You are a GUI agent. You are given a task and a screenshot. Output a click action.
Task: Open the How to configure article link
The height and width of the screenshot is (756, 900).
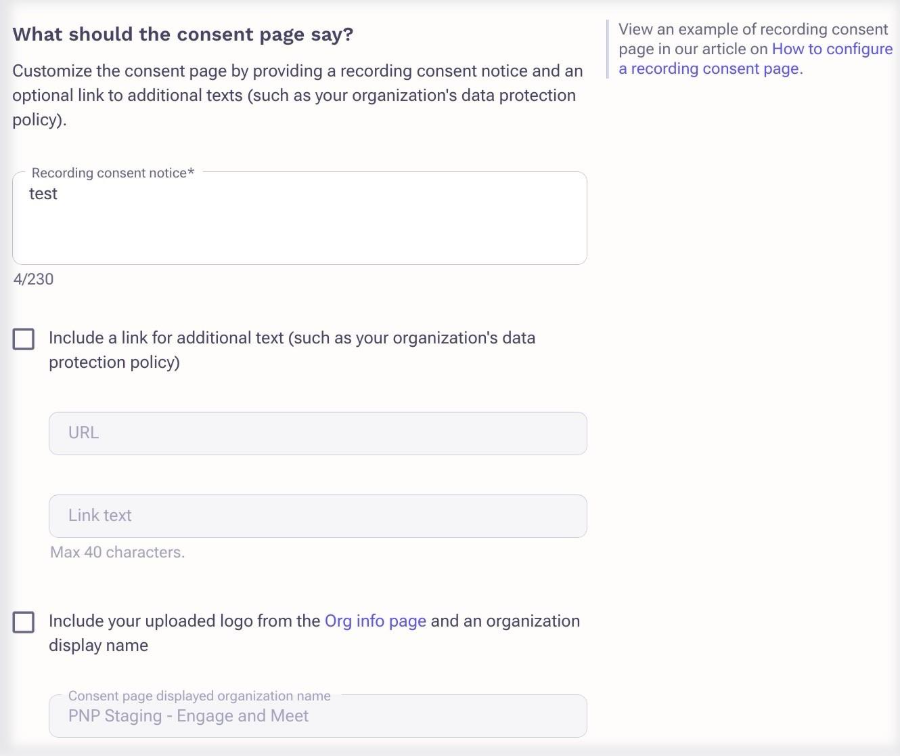832,49
